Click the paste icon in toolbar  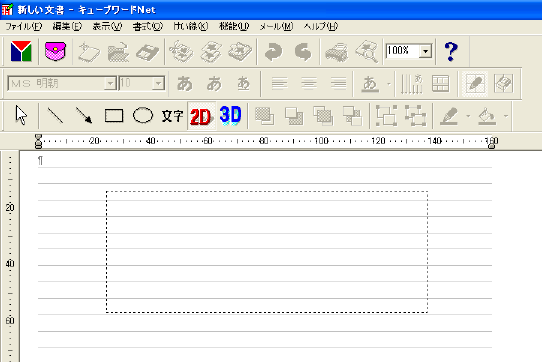[240, 52]
